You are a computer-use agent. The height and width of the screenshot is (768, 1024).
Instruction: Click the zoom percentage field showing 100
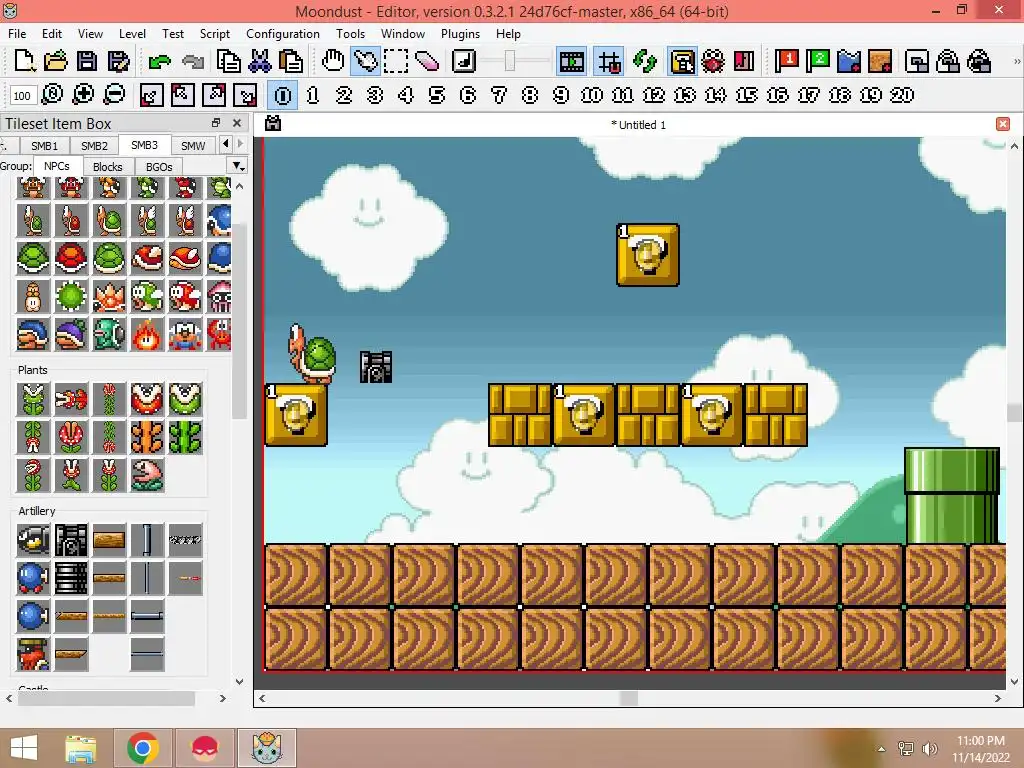tap(22, 95)
